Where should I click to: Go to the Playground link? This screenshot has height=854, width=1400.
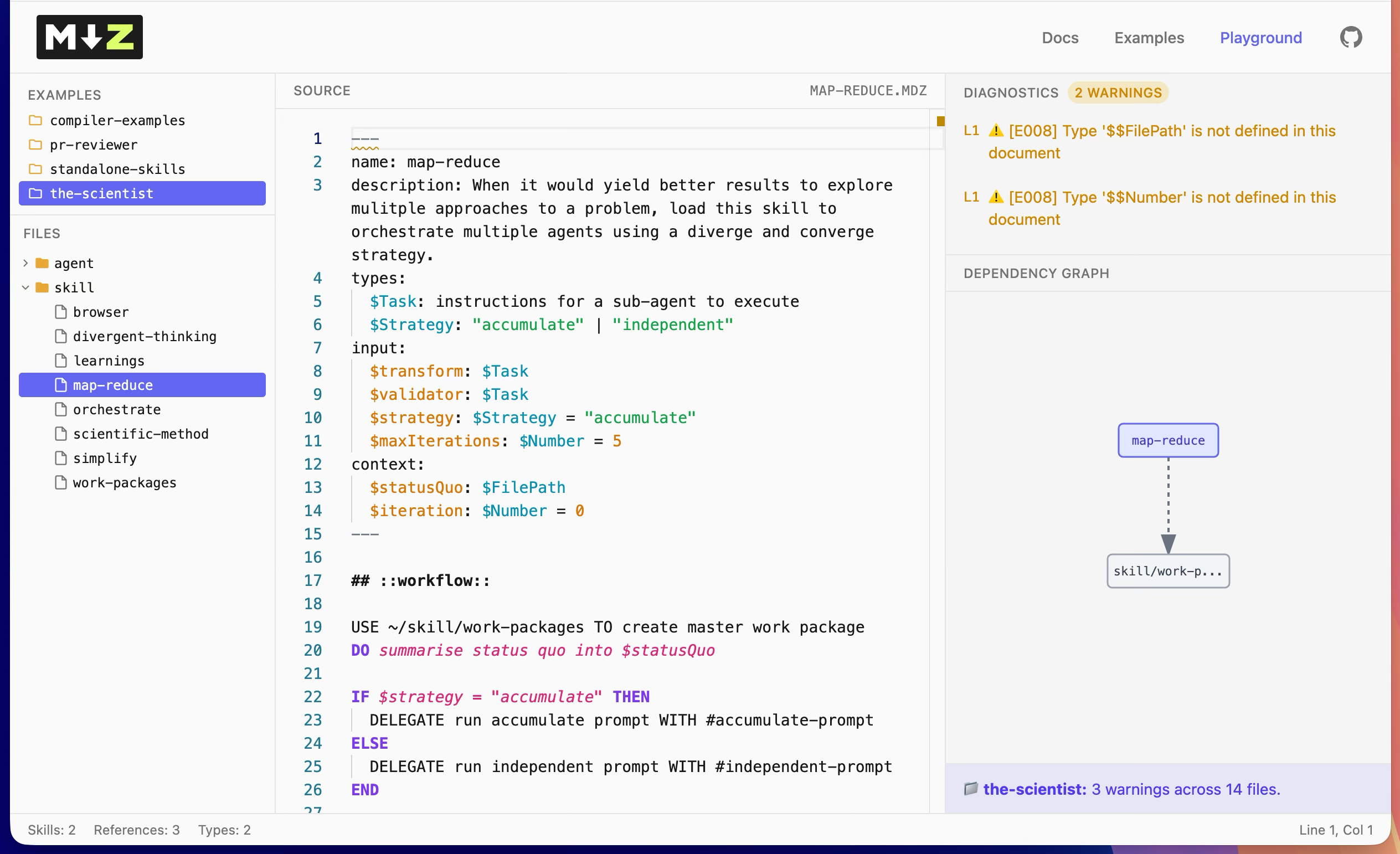(x=1260, y=38)
